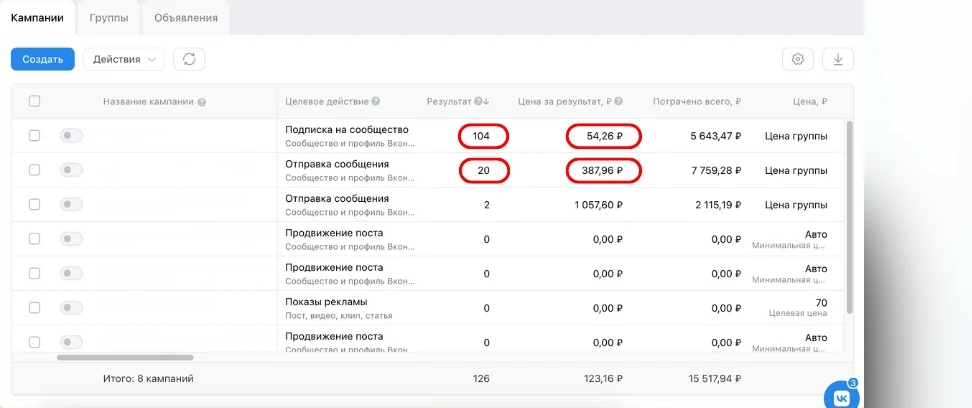Switch to the Группы tab

point(108,18)
